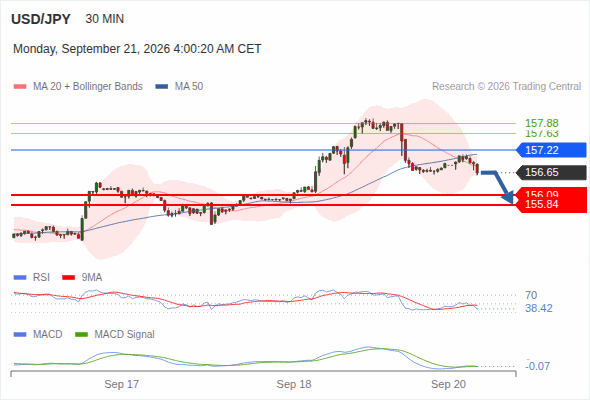Image resolution: width=590 pixels, height=400 pixels.
Task: Click the Sep 20 date axis label
Action: point(449,384)
